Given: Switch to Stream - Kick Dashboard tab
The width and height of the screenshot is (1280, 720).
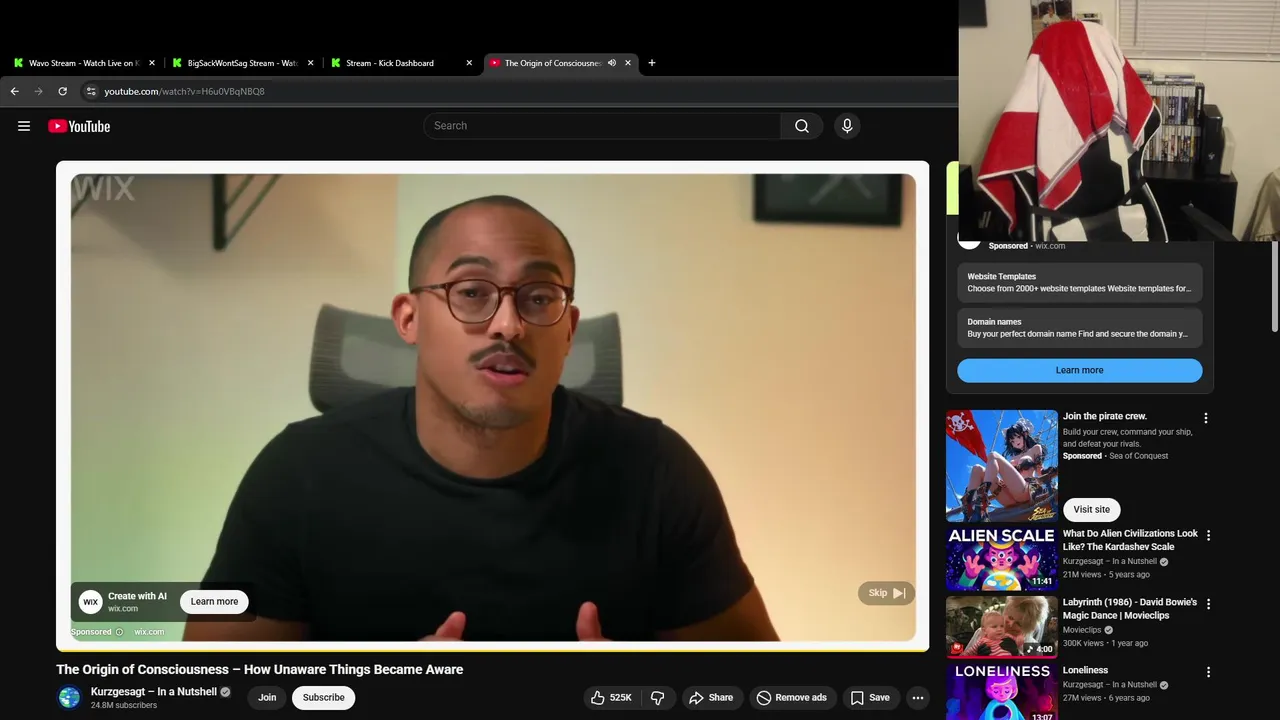Looking at the screenshot, I should (x=399, y=63).
